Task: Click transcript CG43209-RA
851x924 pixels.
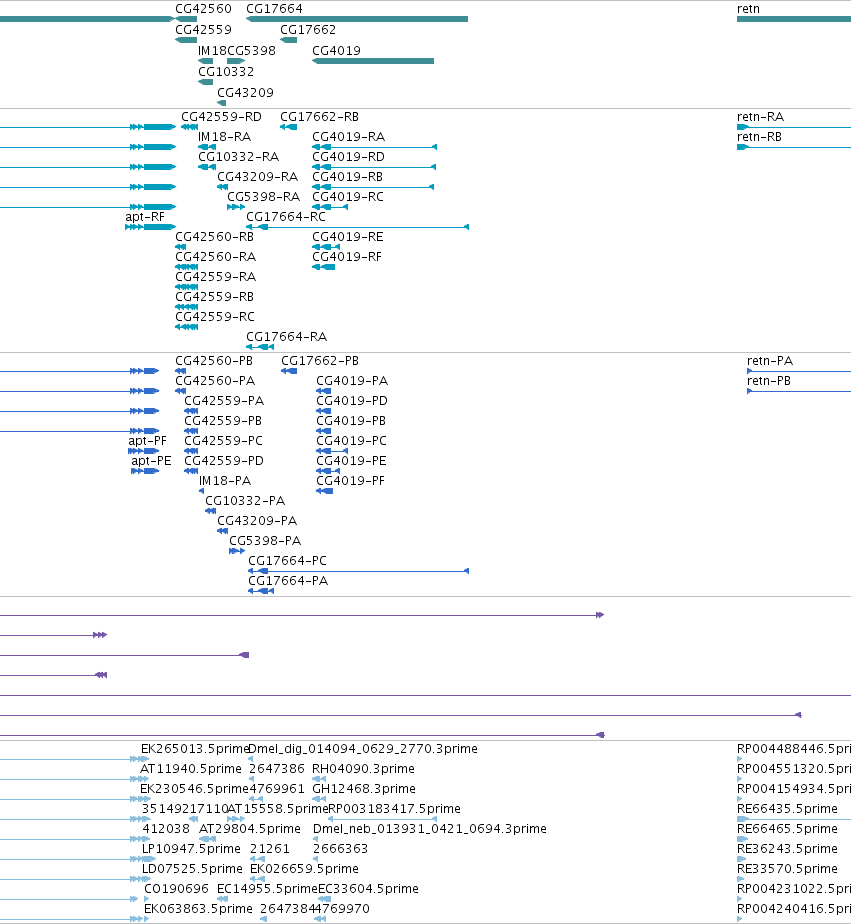Action: point(258,177)
